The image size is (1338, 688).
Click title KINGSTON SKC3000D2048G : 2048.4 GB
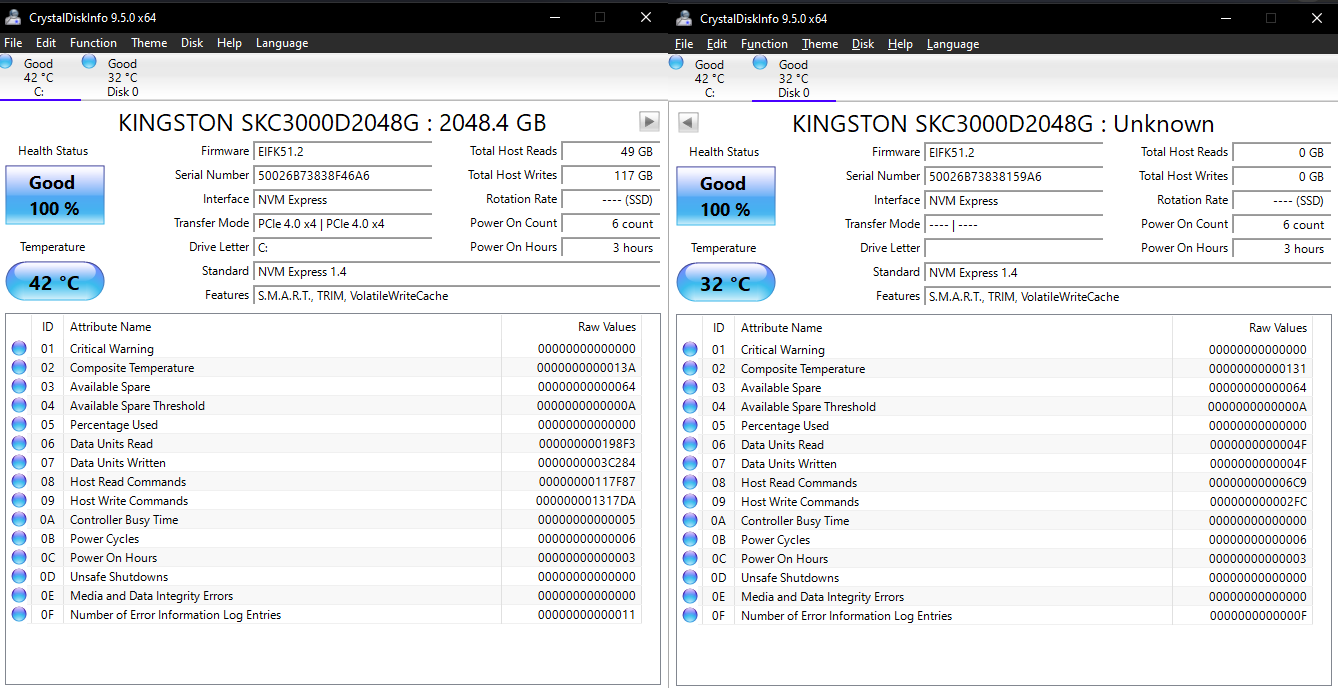[x=333, y=123]
